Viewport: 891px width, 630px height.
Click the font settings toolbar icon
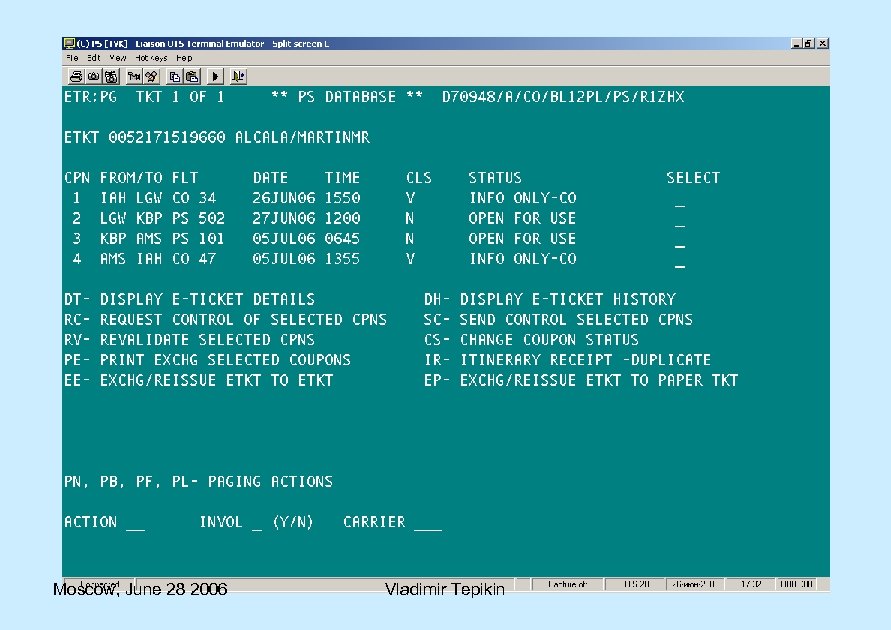[x=134, y=76]
